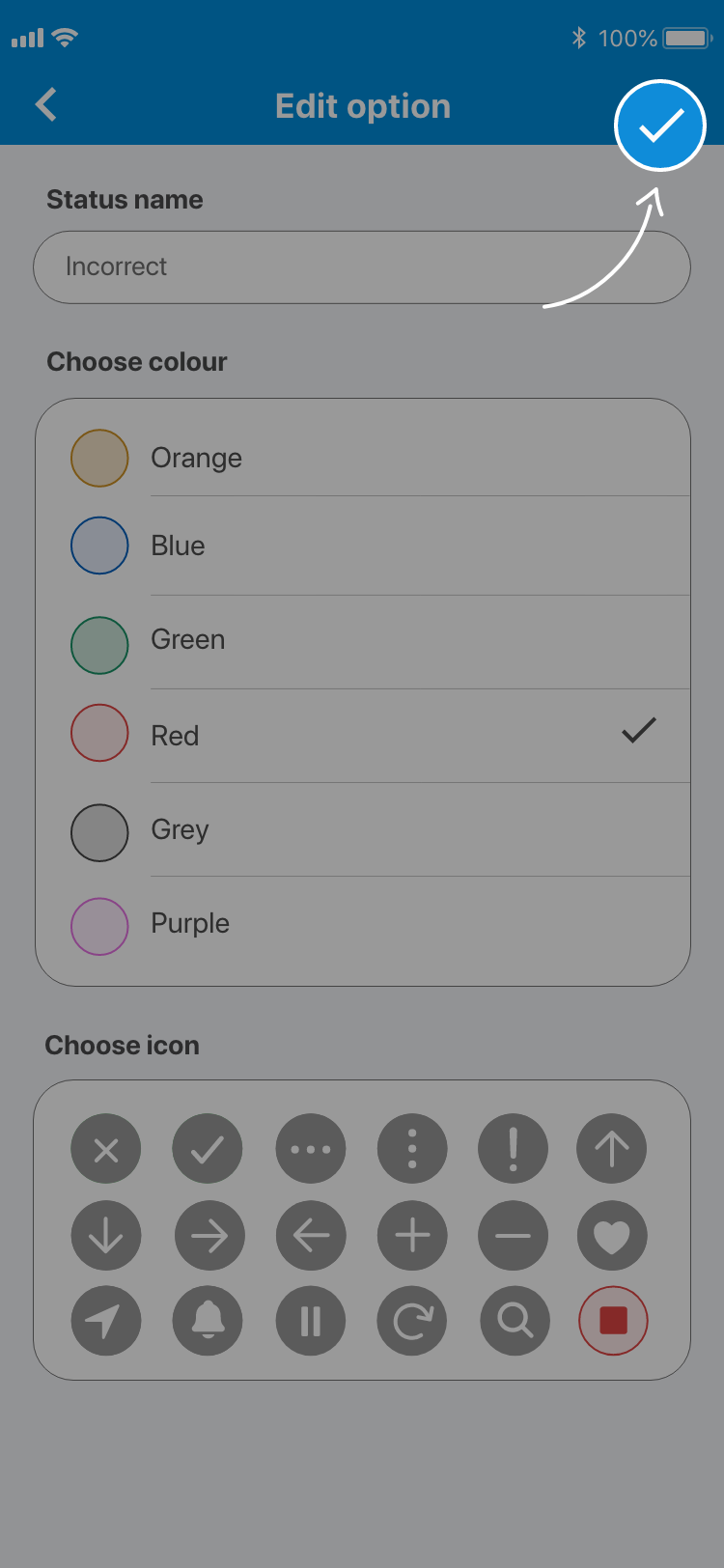Image resolution: width=724 pixels, height=1568 pixels.
Task: Edit the Status name text field
Action: 362,267
